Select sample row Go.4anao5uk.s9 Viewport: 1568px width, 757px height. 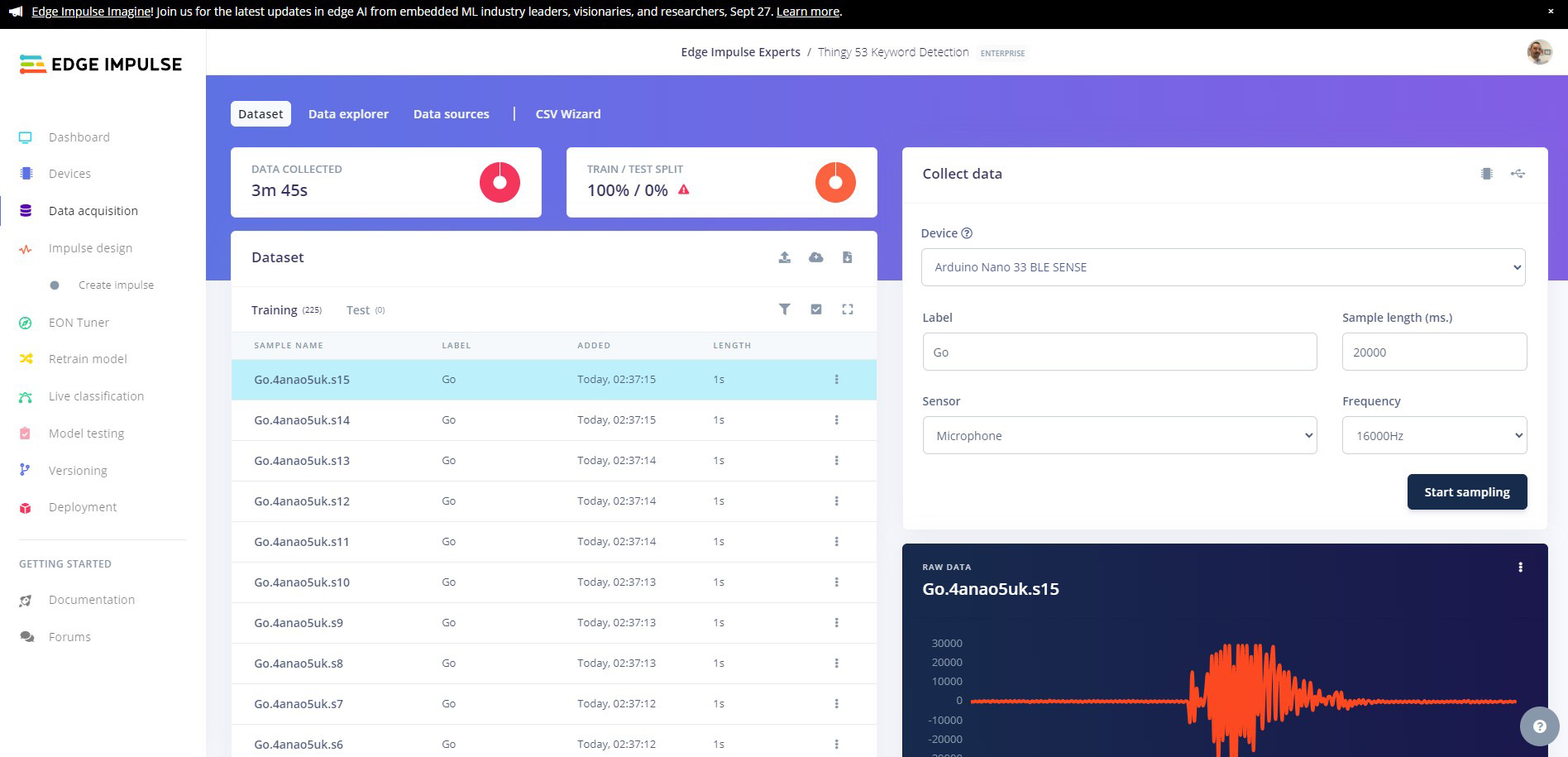[554, 623]
